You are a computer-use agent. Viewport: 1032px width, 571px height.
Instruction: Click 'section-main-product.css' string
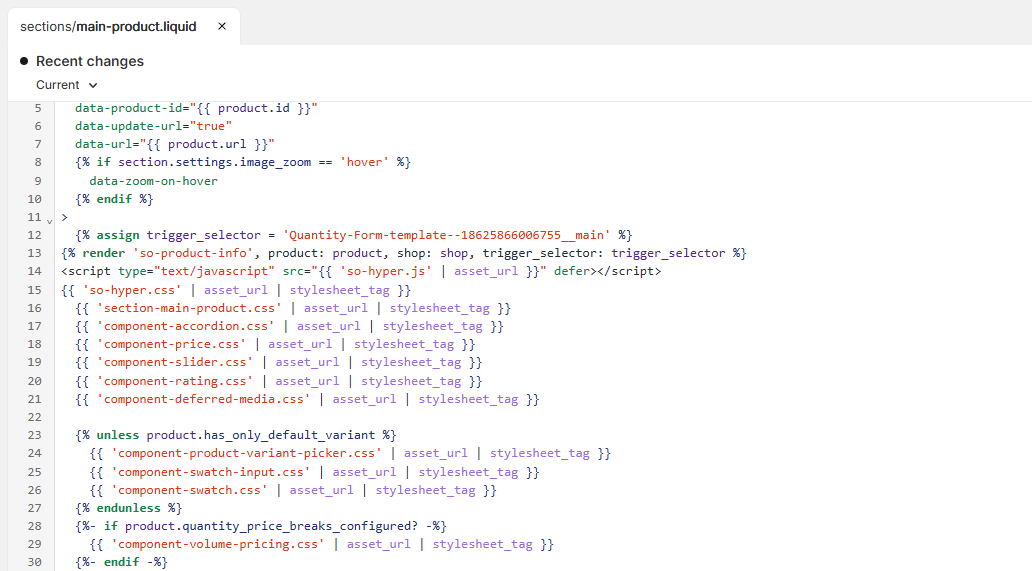click(x=189, y=308)
